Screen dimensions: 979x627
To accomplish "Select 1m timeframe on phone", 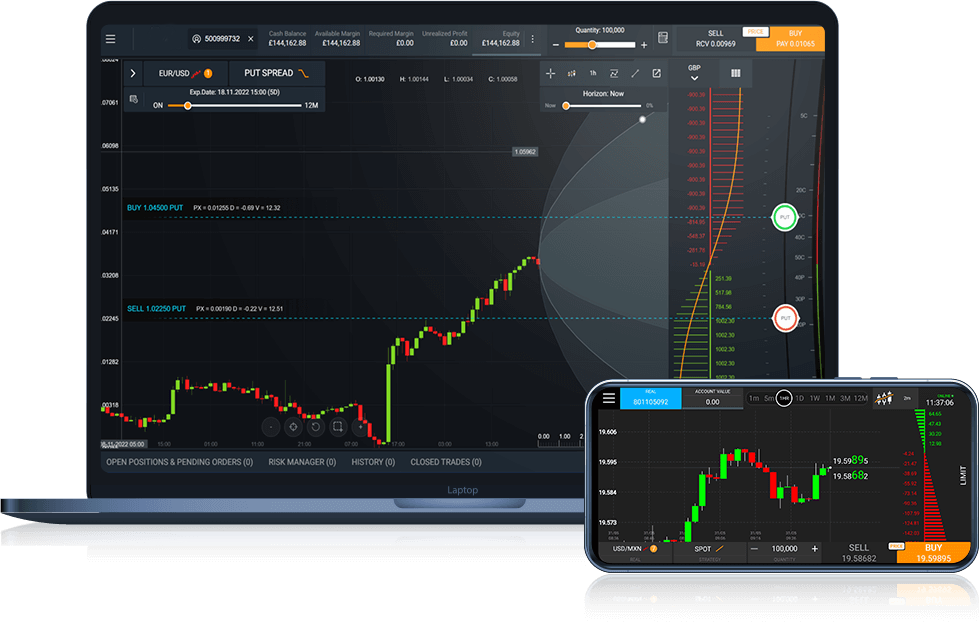I will [x=754, y=398].
